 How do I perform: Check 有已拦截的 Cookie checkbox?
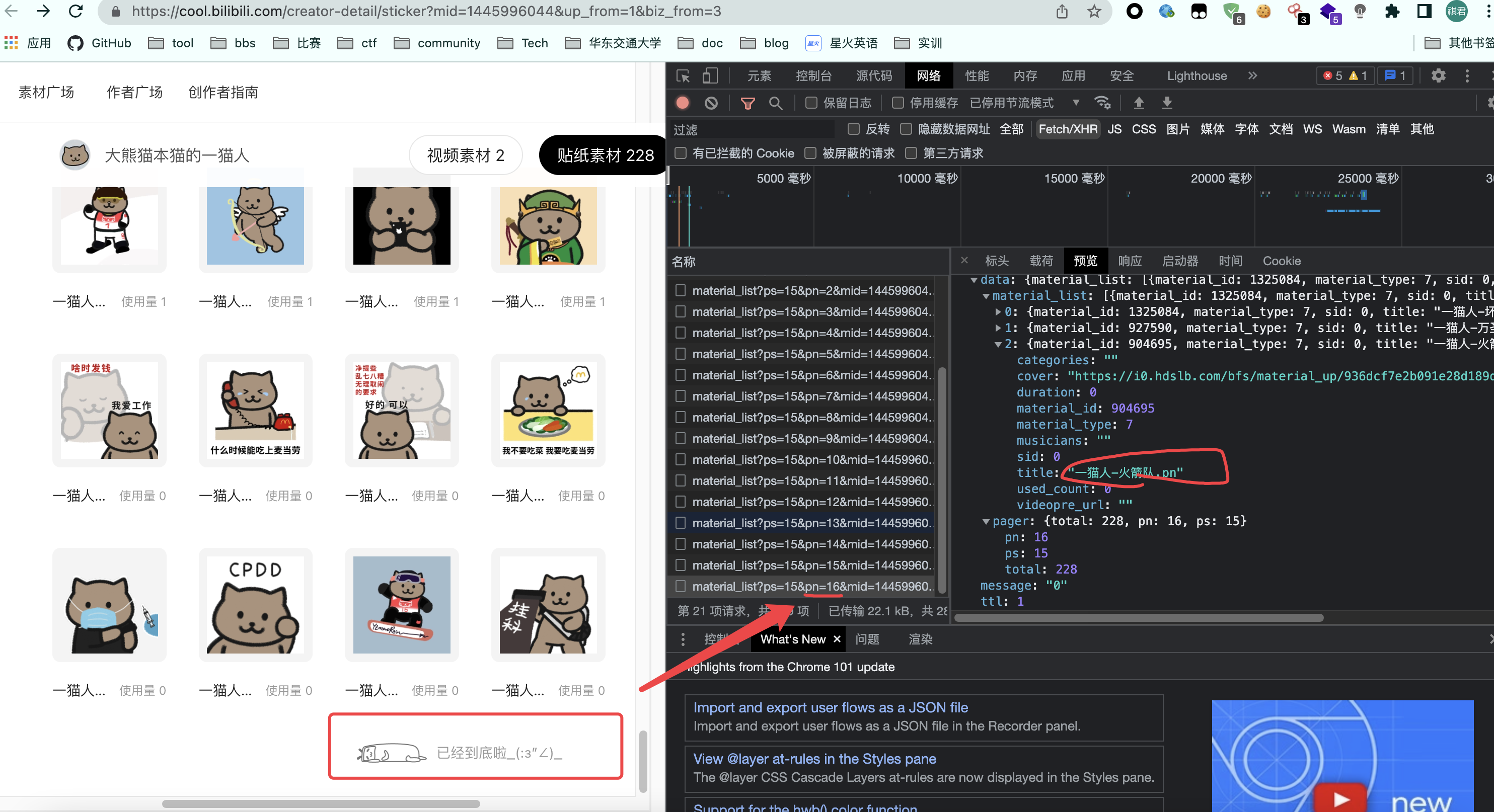(x=681, y=153)
